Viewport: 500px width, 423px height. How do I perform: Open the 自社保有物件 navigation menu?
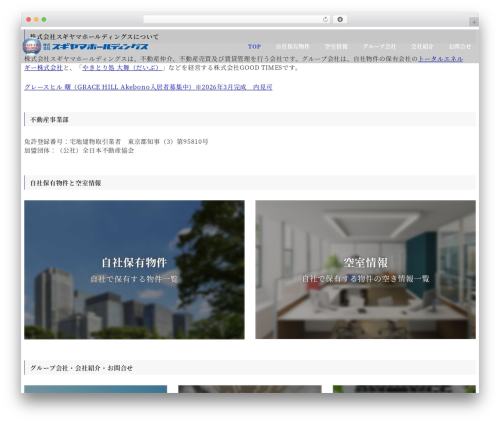click(293, 47)
